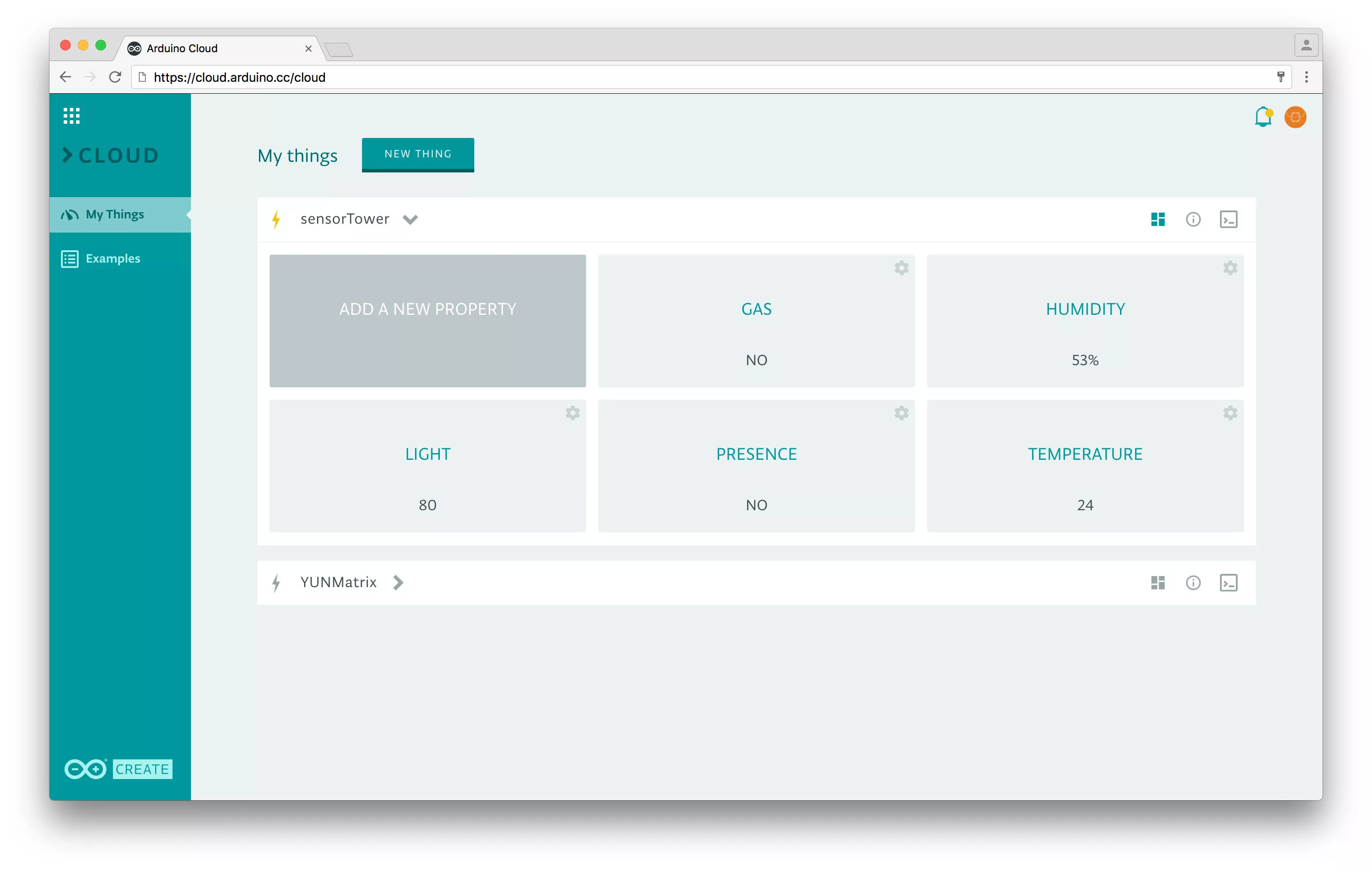The height and width of the screenshot is (871, 1372).
Task: Click the user profile avatar icon
Action: tap(1295, 117)
